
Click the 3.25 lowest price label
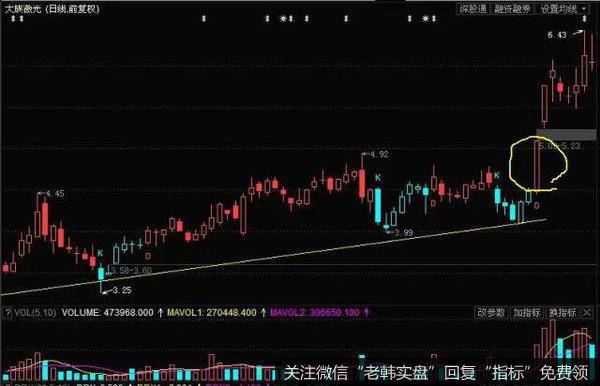coord(122,290)
